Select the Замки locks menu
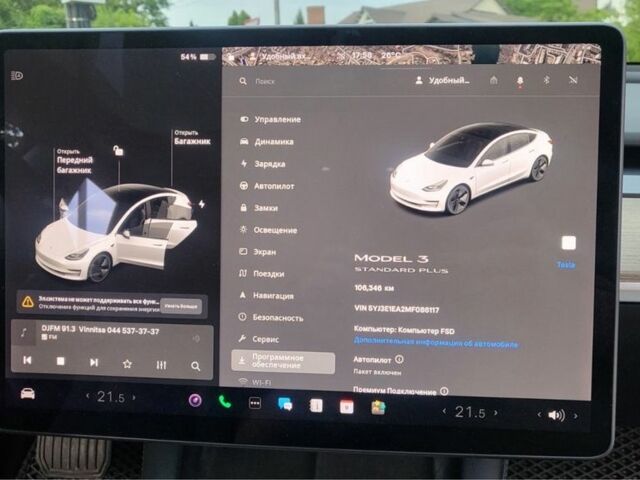Viewport: 640px width, 480px height. point(258,208)
